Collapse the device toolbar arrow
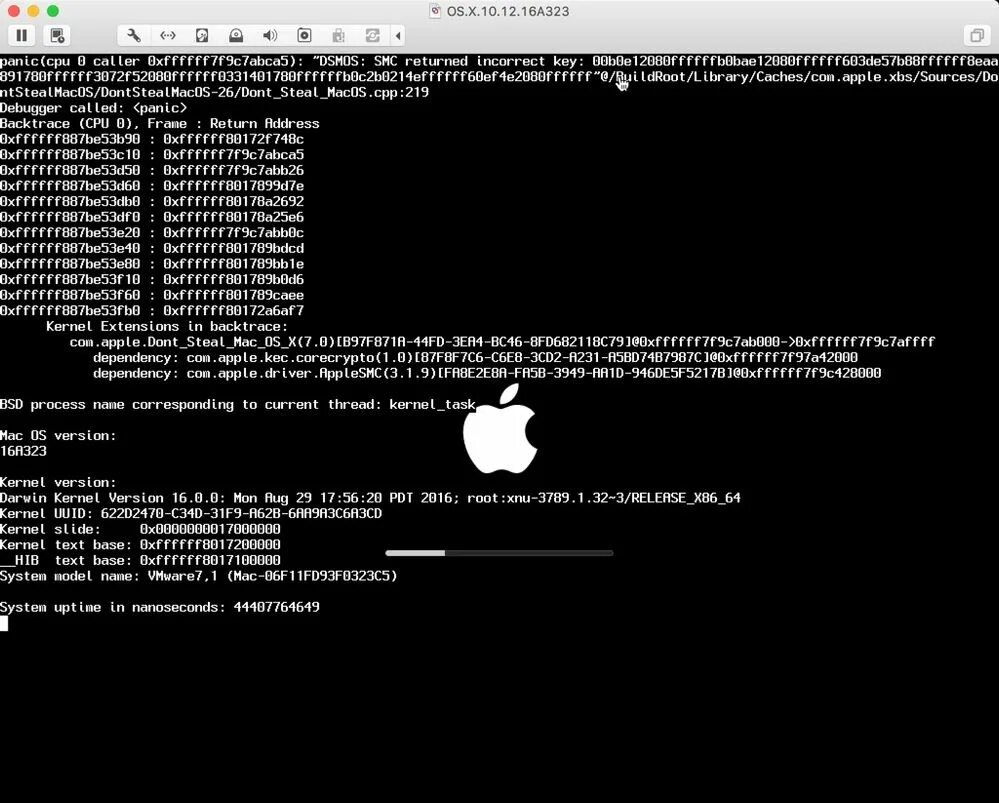The image size is (999, 803). tap(398, 36)
